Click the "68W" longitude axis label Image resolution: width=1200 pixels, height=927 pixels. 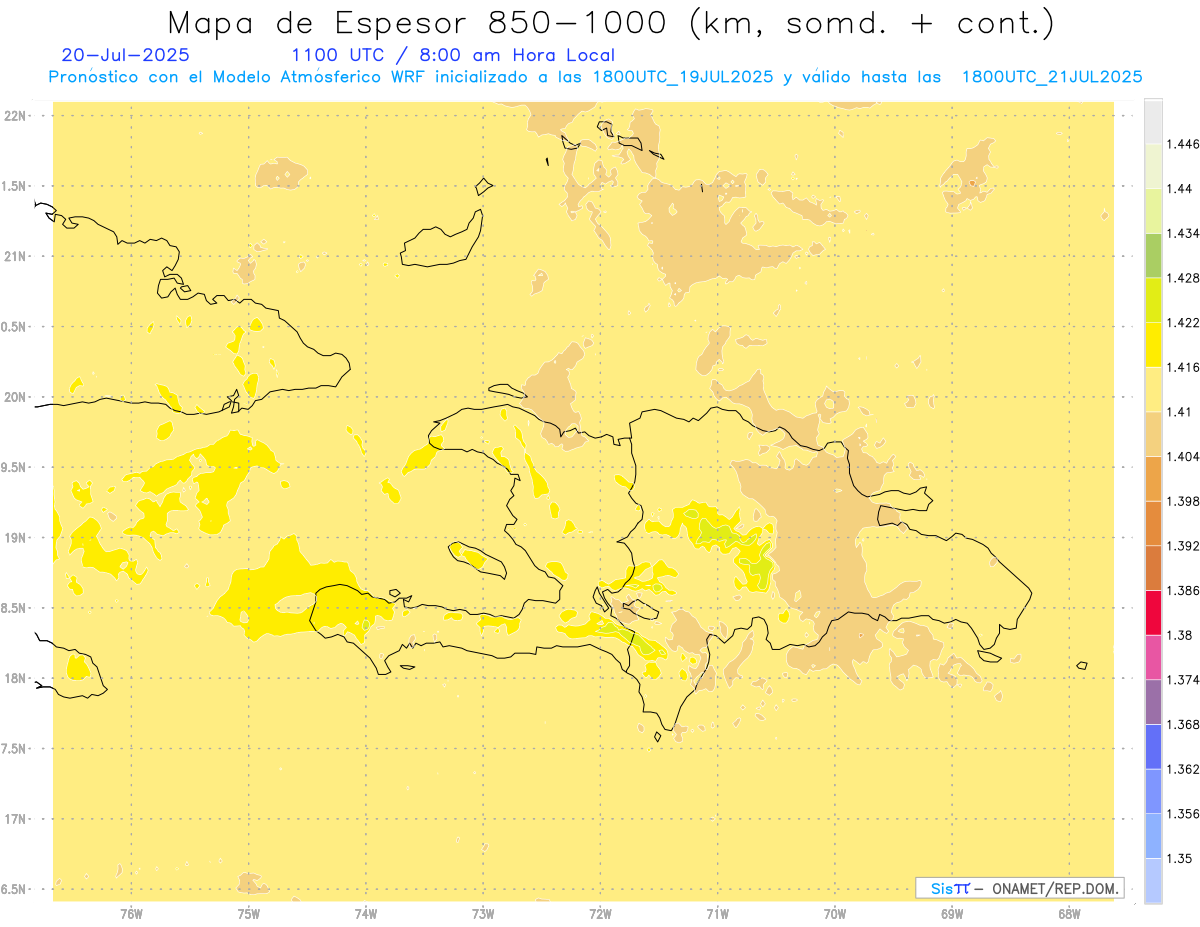[1069, 913]
